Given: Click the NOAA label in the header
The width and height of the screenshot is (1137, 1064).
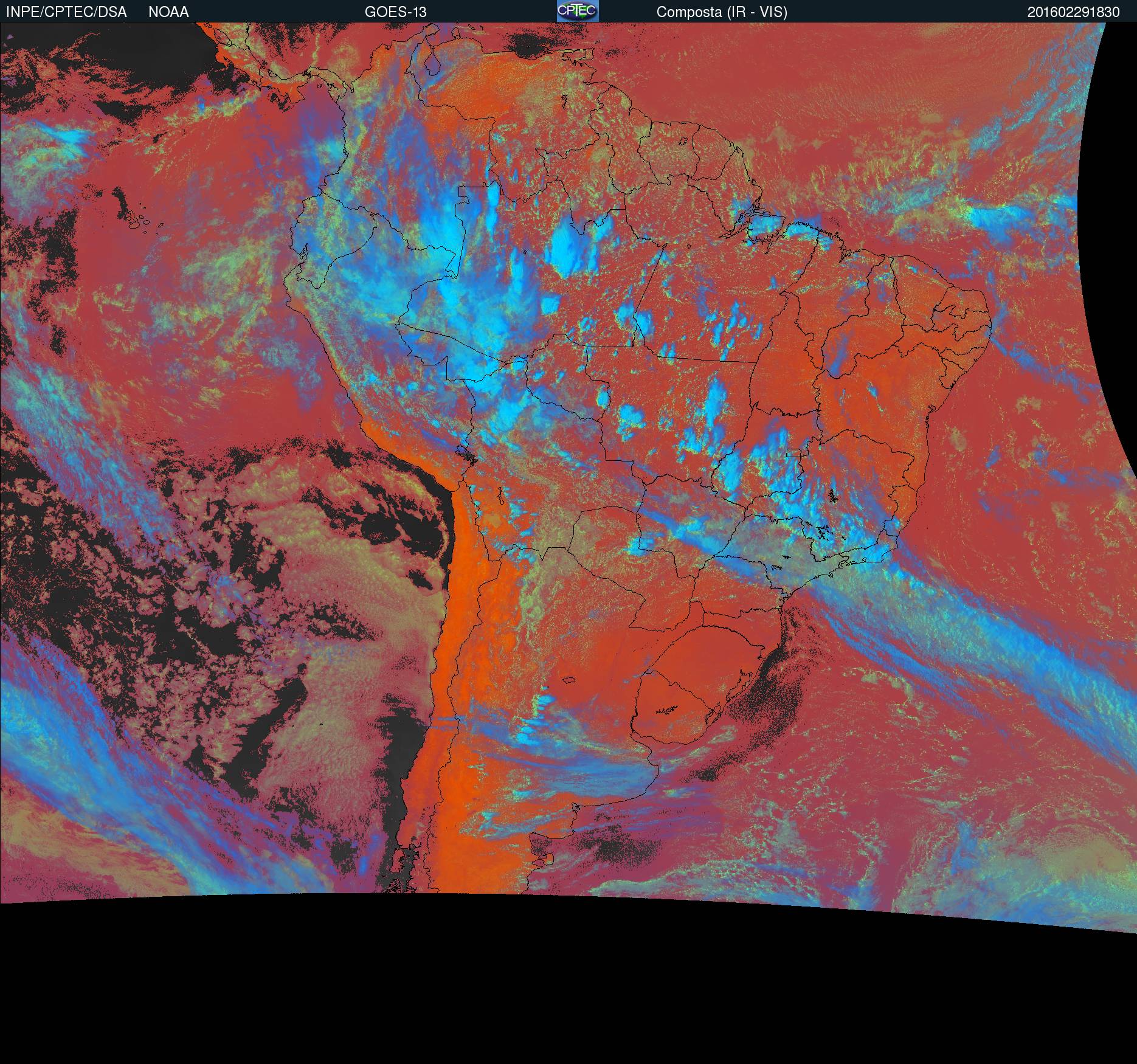Looking at the screenshot, I should [168, 12].
